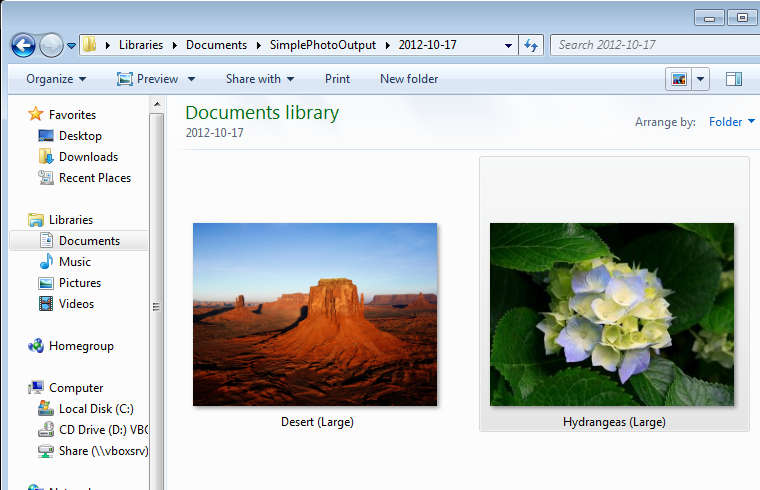Click the Recent Places icon
The width and height of the screenshot is (760, 490).
click(x=46, y=177)
